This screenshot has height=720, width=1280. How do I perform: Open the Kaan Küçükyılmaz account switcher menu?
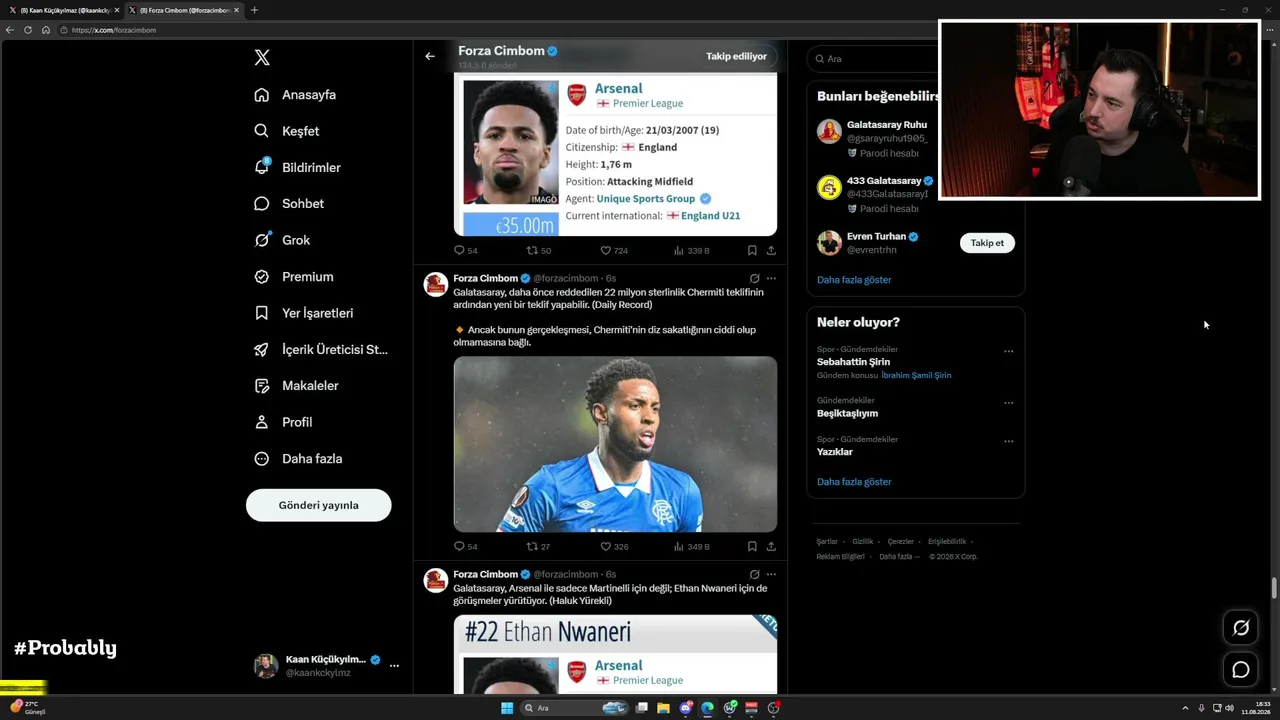point(327,665)
